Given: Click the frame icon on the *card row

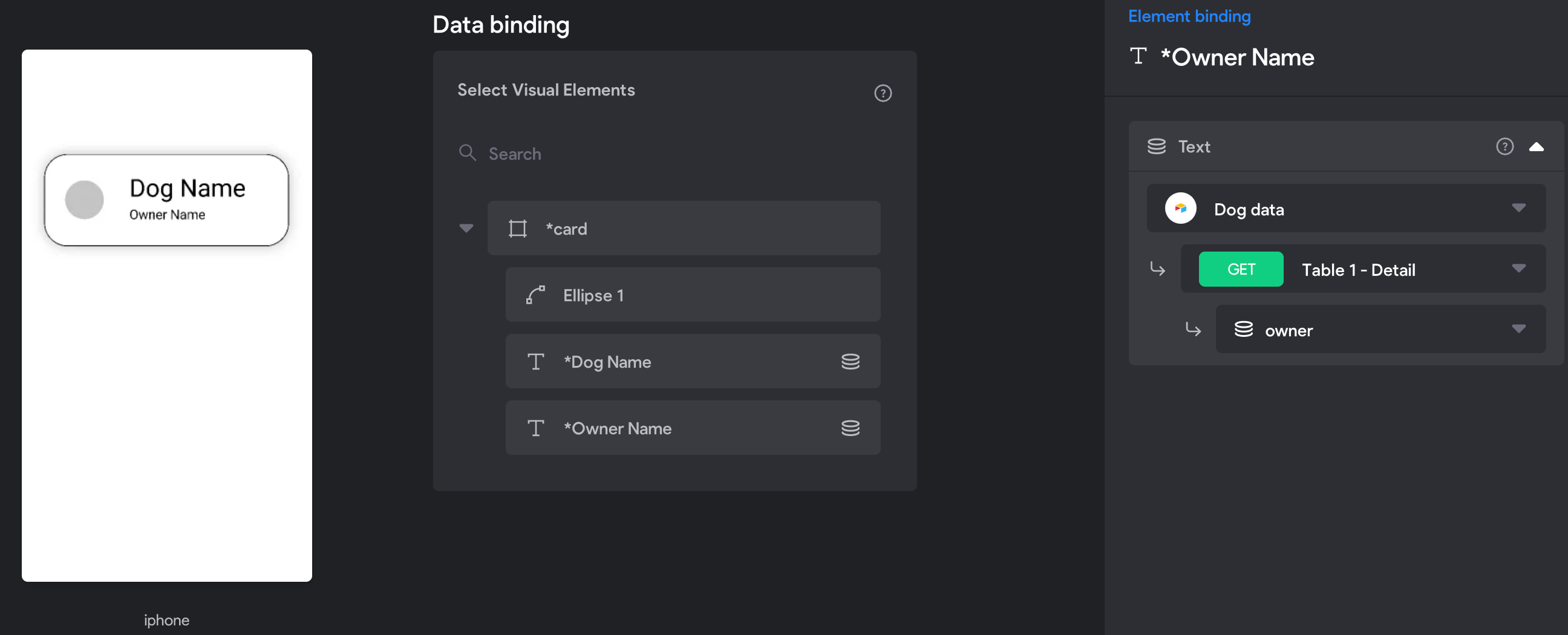Looking at the screenshot, I should [517, 229].
